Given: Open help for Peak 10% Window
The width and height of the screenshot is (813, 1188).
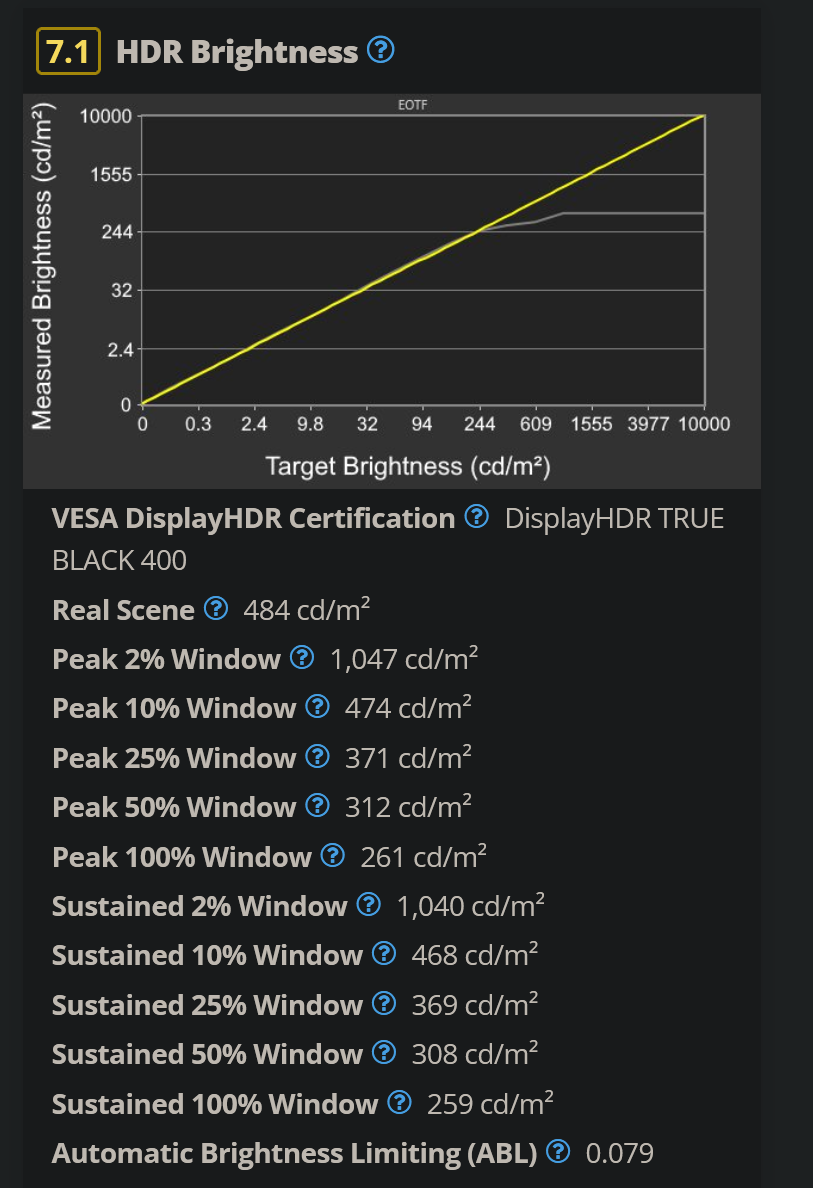Looking at the screenshot, I should [x=318, y=708].
